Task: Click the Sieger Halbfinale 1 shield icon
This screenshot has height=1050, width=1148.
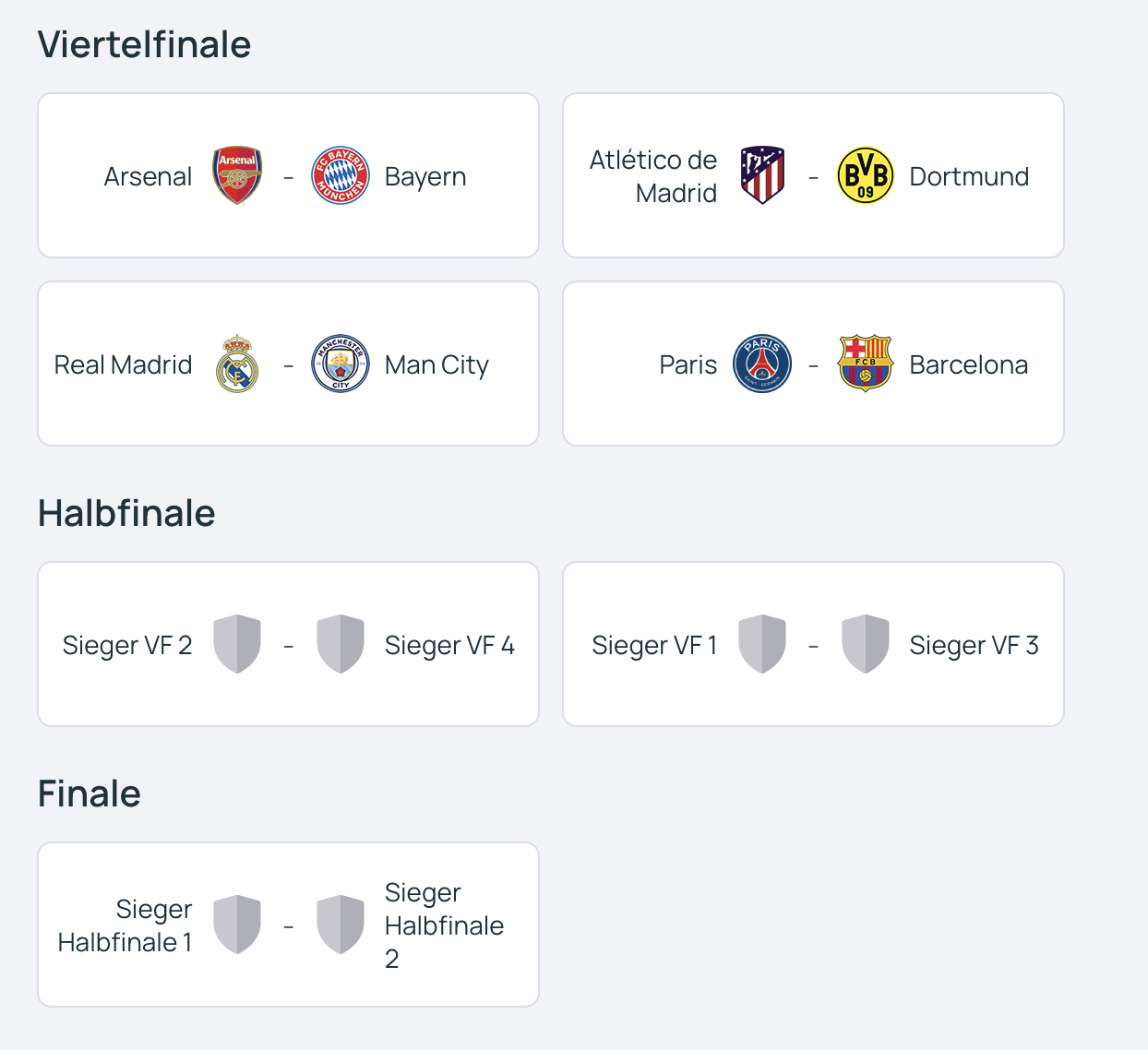Action: click(237, 925)
